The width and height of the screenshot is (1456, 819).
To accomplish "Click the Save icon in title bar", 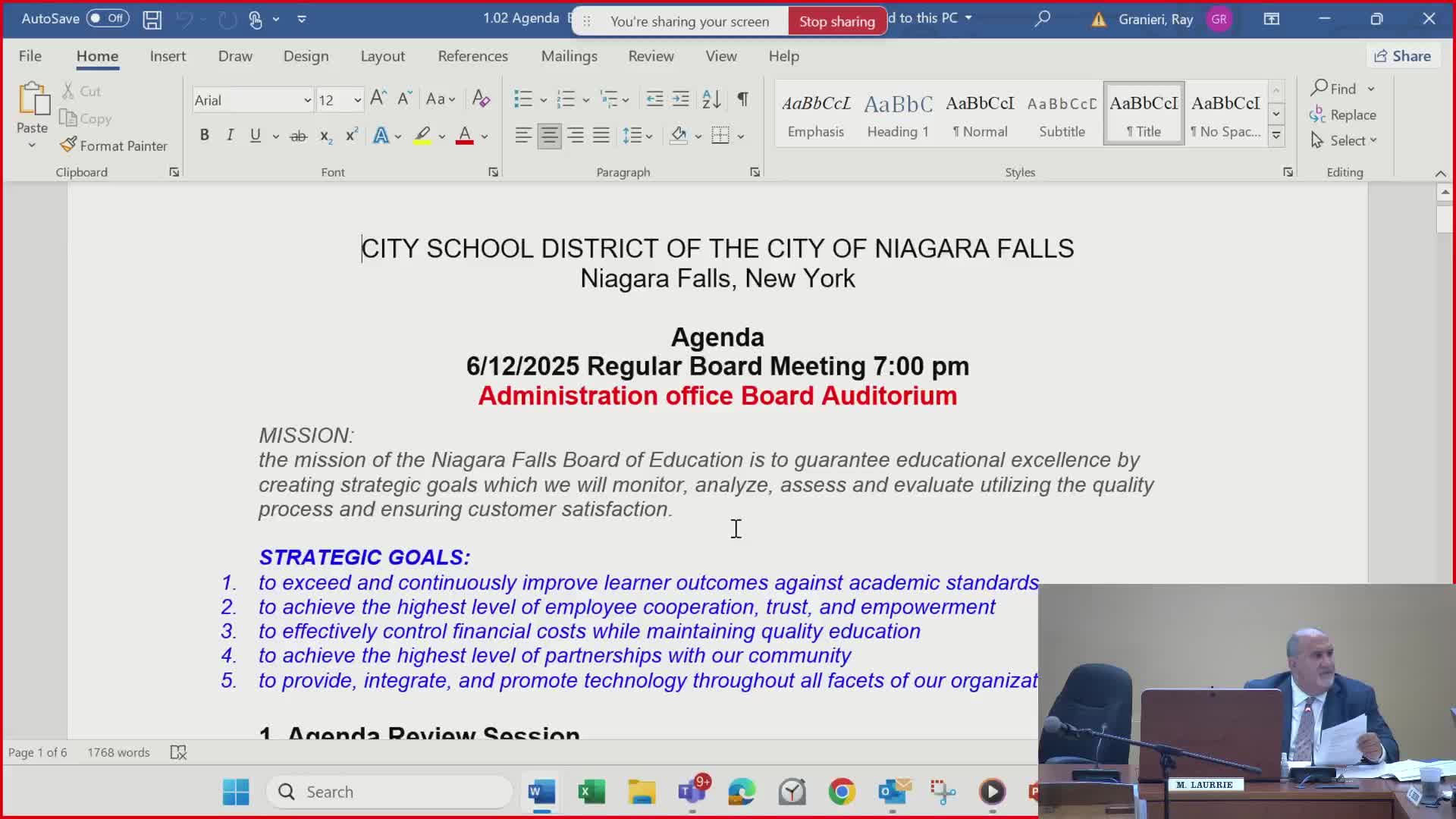I will pos(152,19).
